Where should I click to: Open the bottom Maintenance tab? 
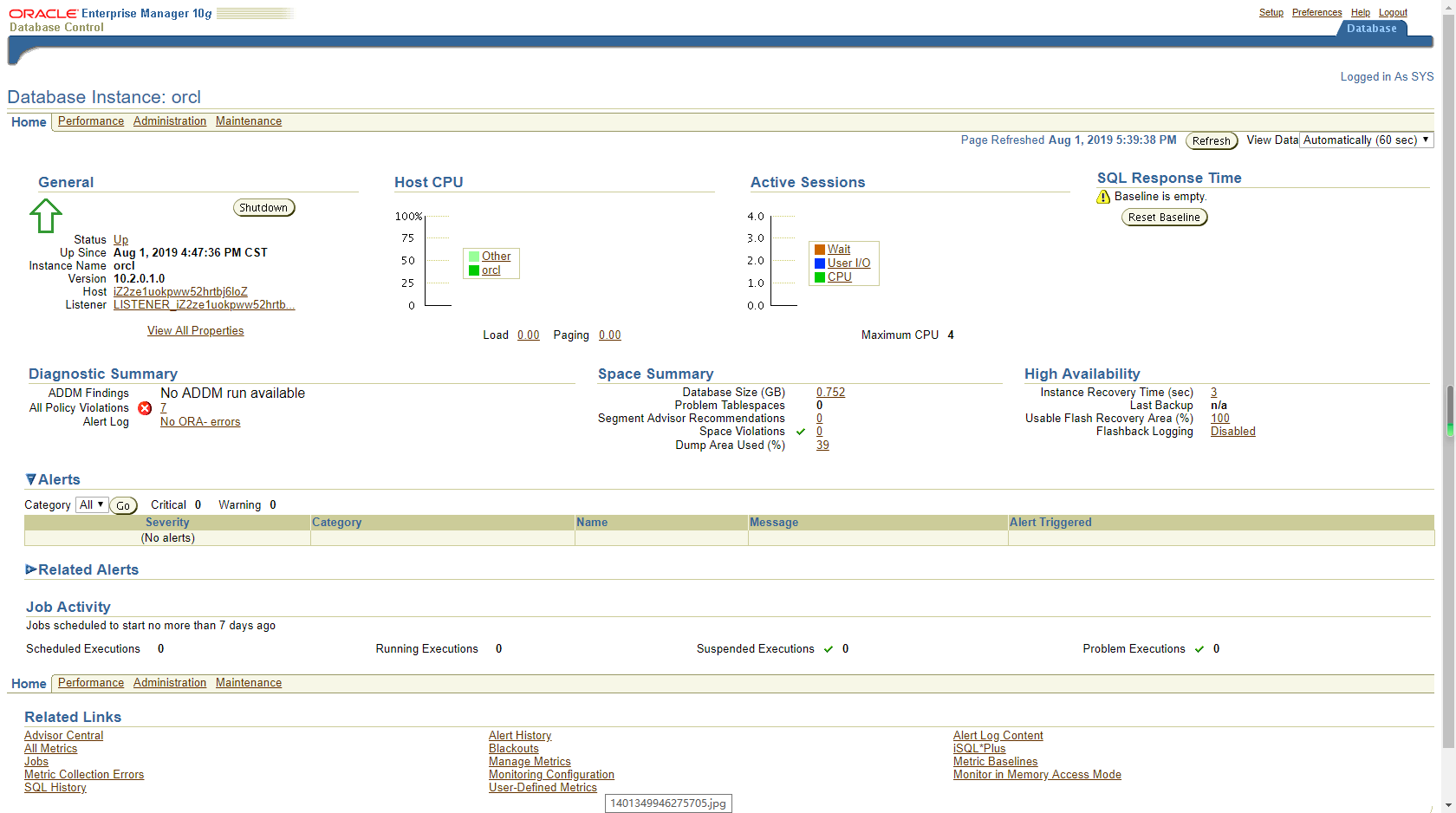click(x=249, y=683)
